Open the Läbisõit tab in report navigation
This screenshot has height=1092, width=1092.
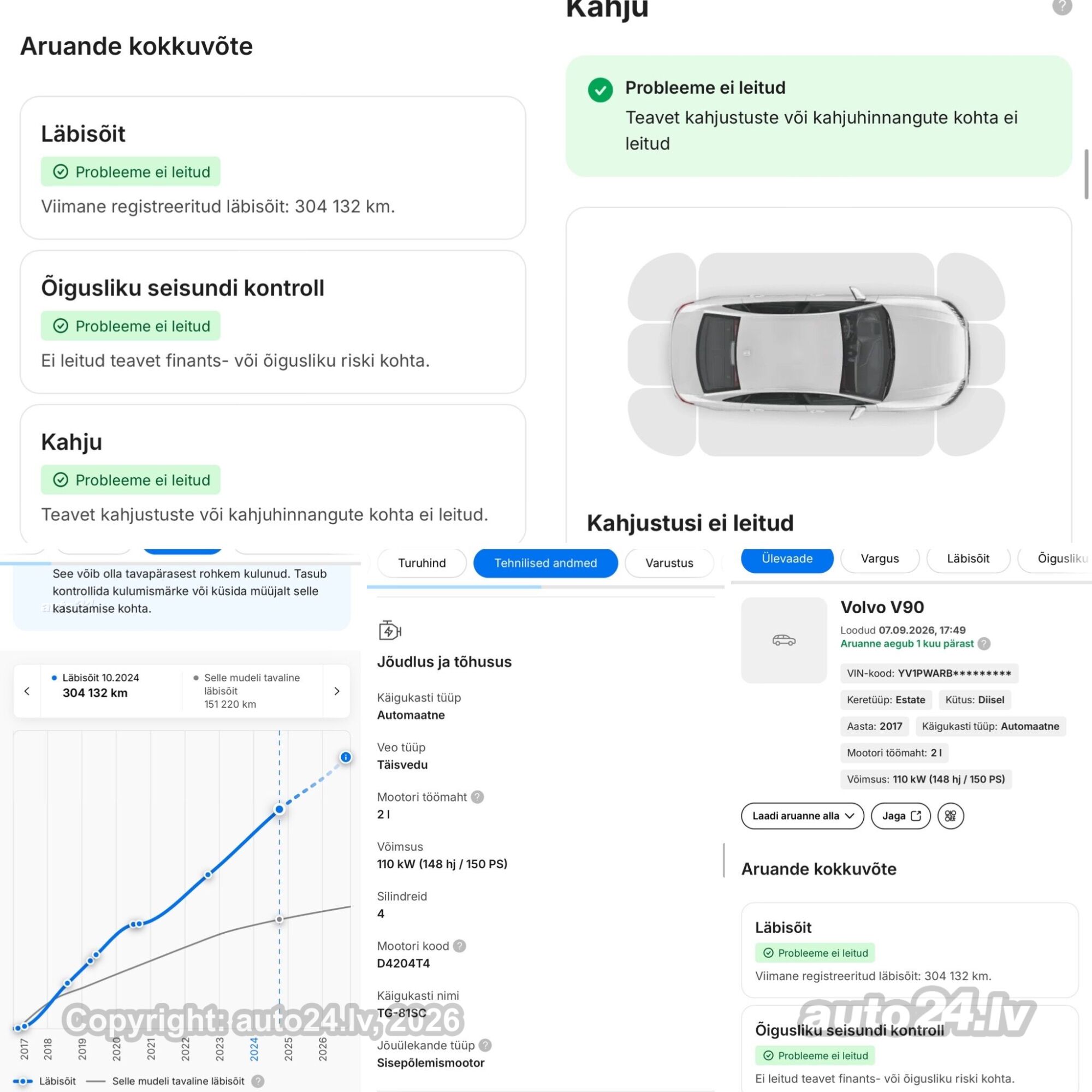[968, 559]
